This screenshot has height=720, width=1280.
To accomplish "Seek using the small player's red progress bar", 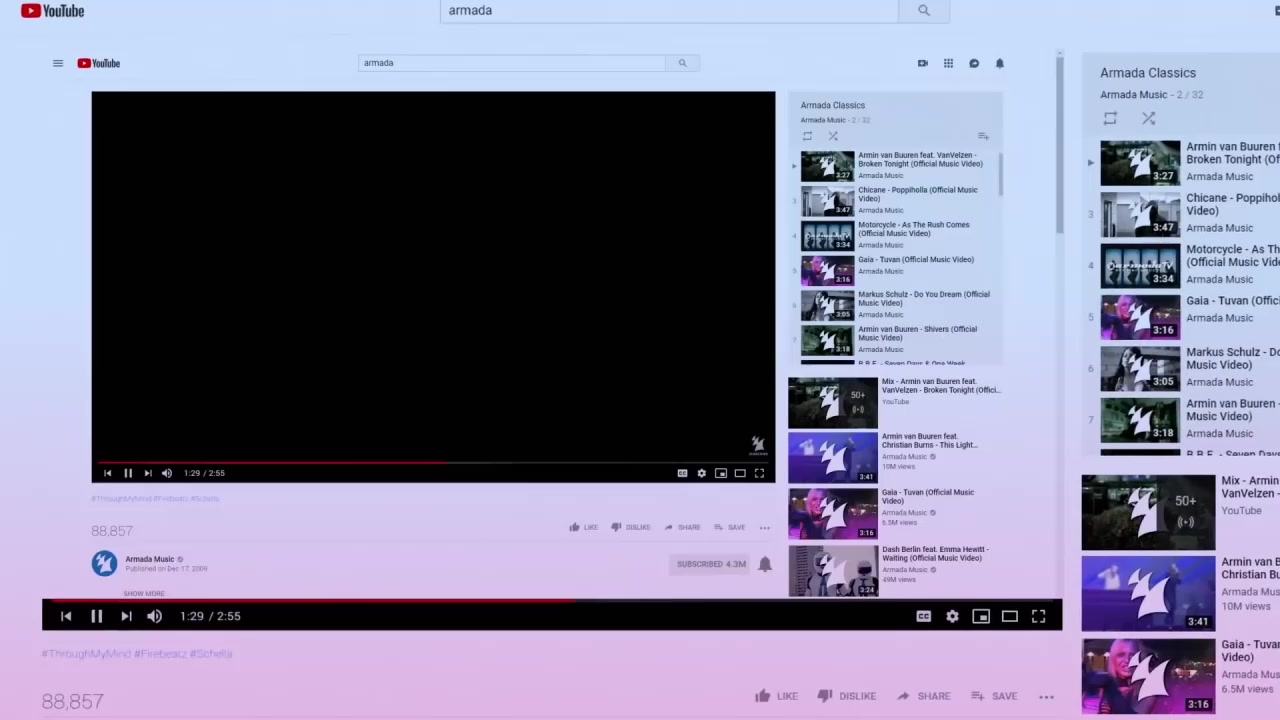I will pos(433,463).
